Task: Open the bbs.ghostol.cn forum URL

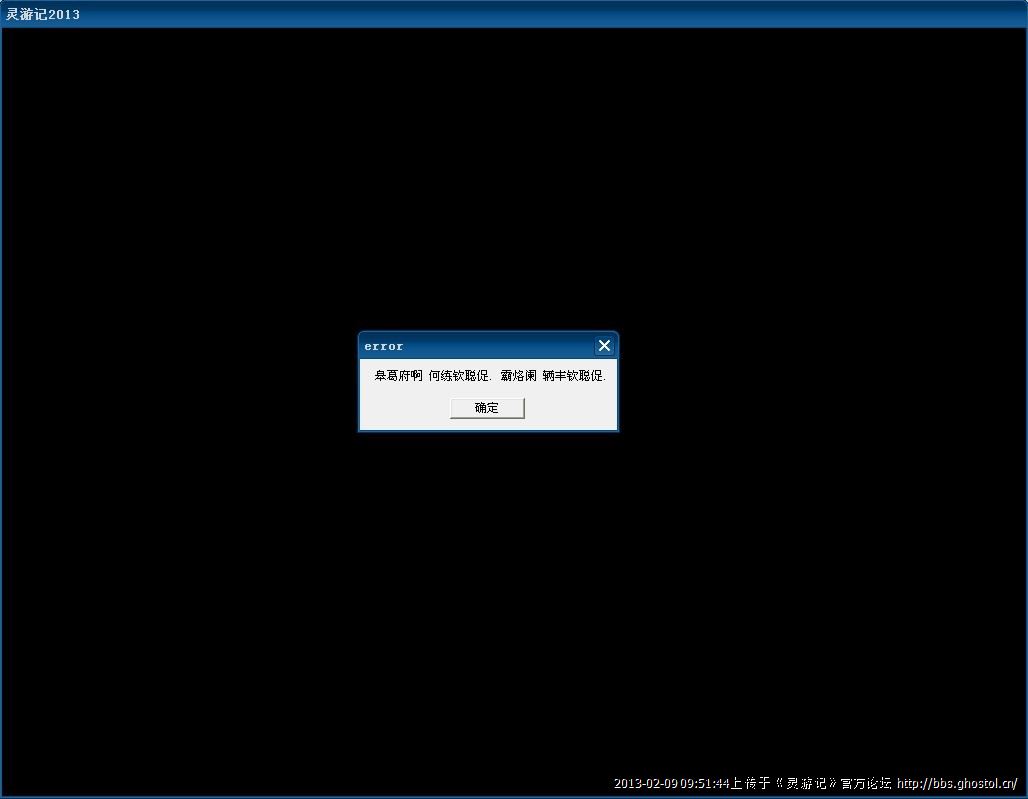Action: pyautogui.click(x=956, y=784)
